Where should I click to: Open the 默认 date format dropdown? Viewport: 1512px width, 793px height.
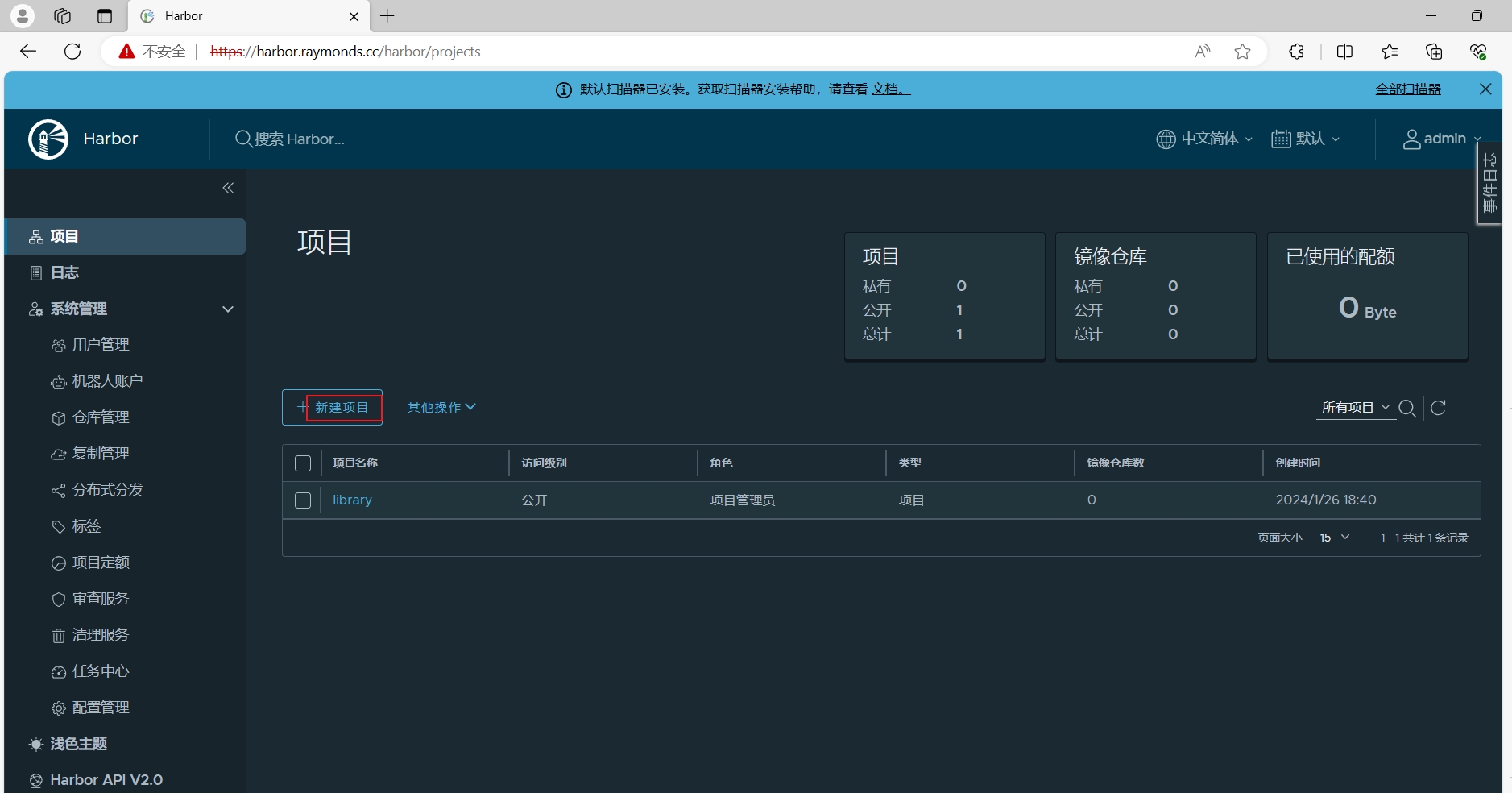point(1306,139)
